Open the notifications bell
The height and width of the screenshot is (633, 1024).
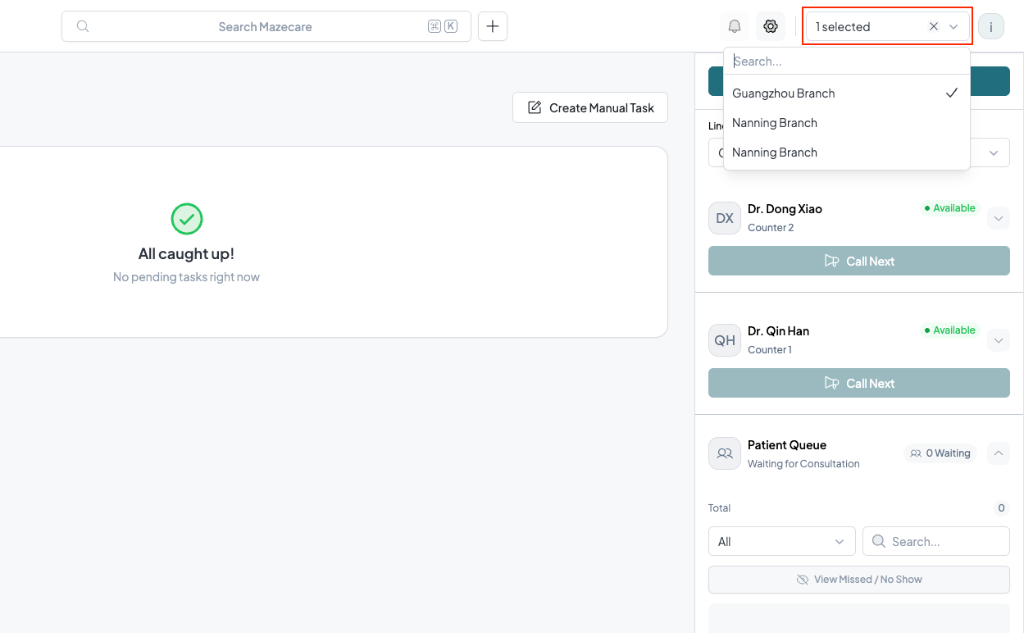734,26
